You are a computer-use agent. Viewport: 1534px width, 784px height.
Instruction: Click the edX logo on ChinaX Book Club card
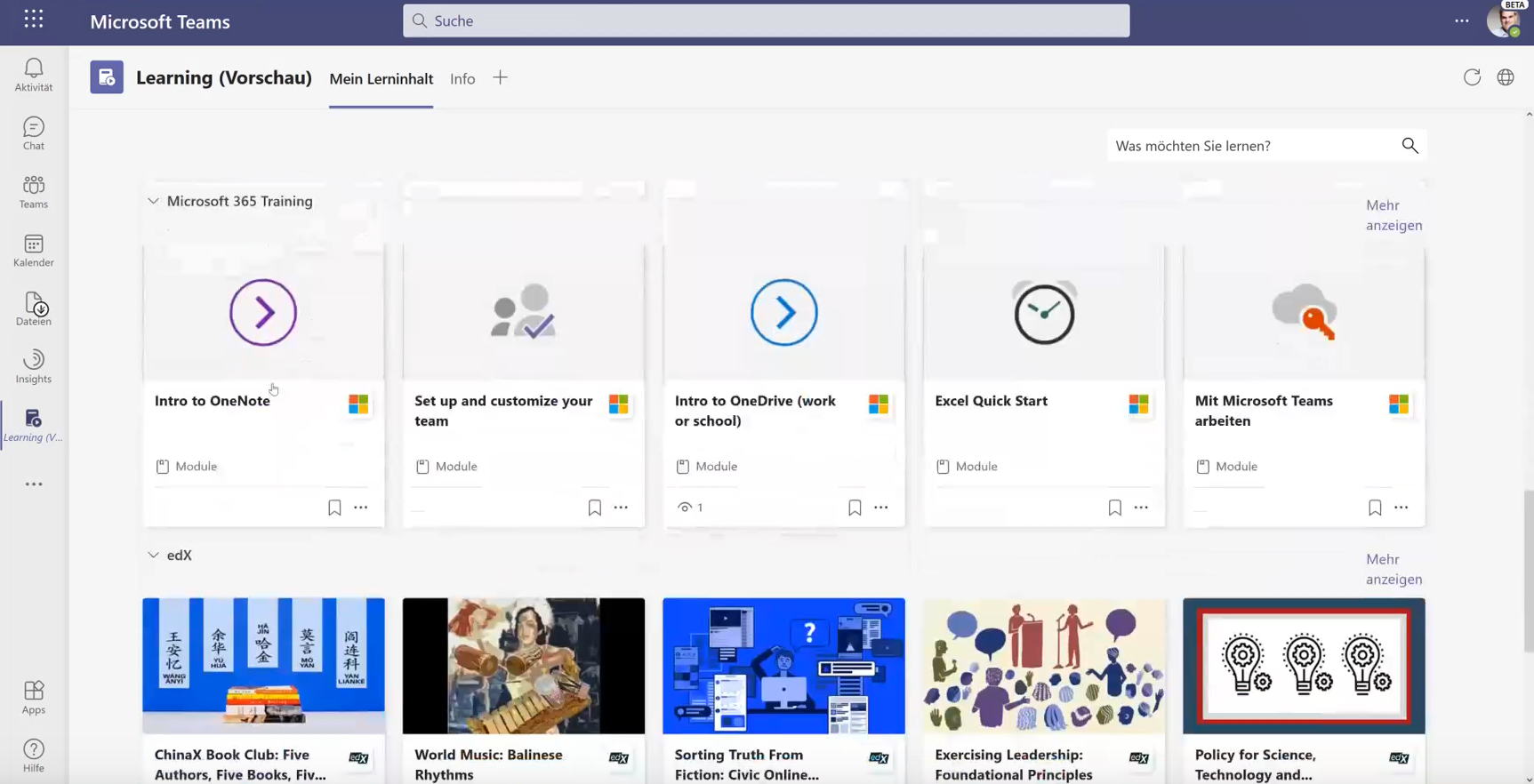358,758
